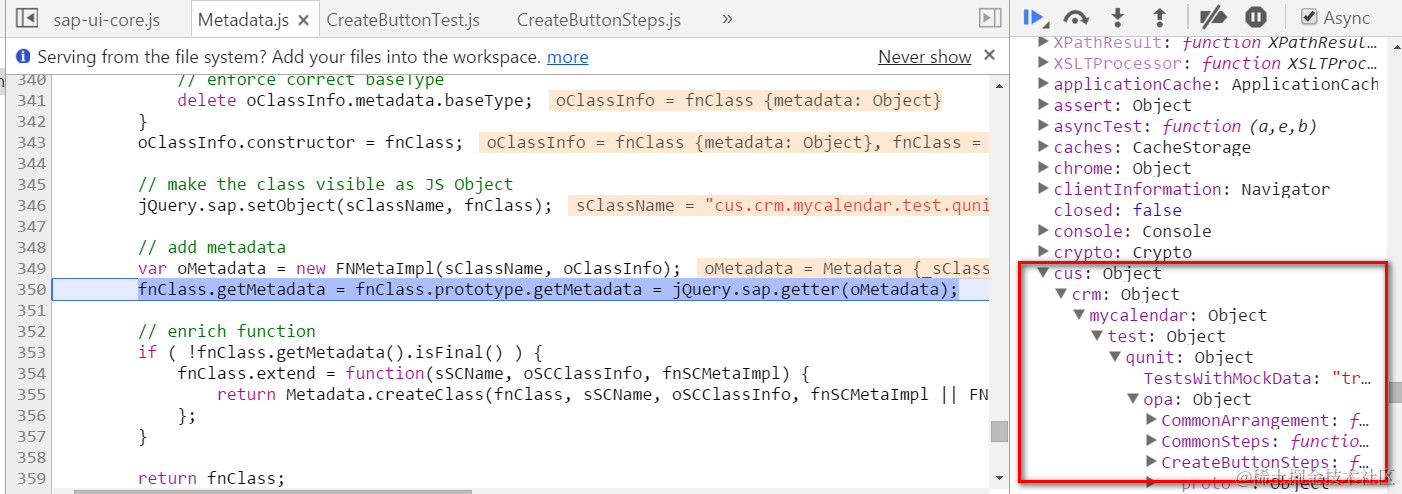Open the CreateButtonSteps.js tab
This screenshot has height=494, width=1402.
click(599, 19)
